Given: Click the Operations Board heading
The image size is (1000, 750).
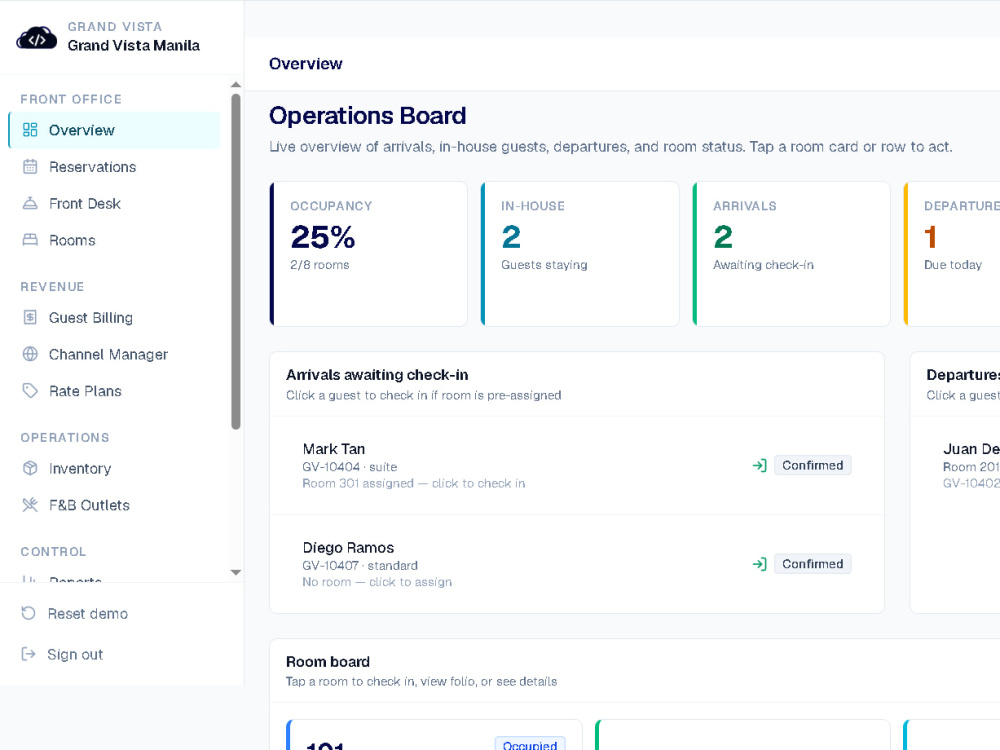Looking at the screenshot, I should point(367,116).
